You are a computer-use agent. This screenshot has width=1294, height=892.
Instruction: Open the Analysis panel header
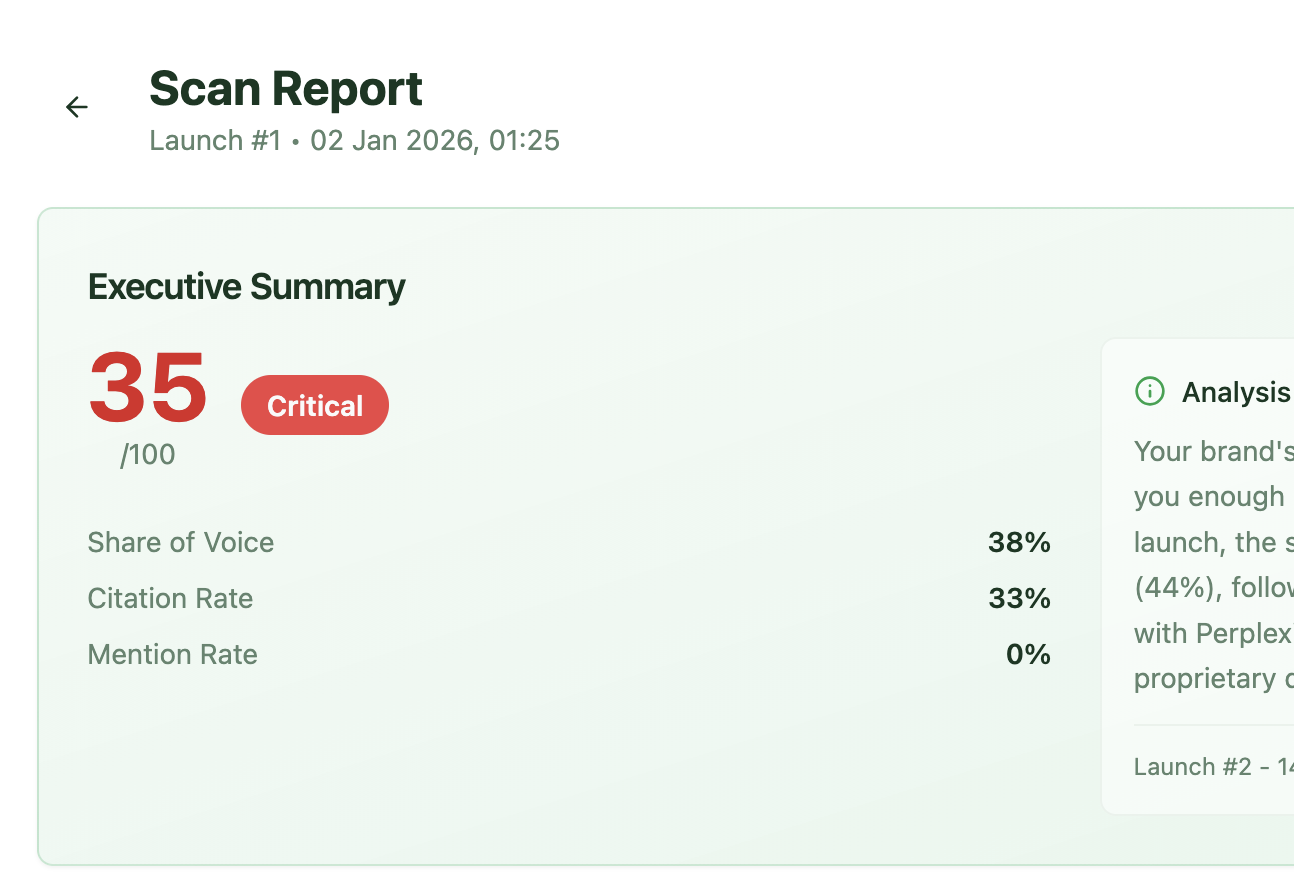[1237, 392]
